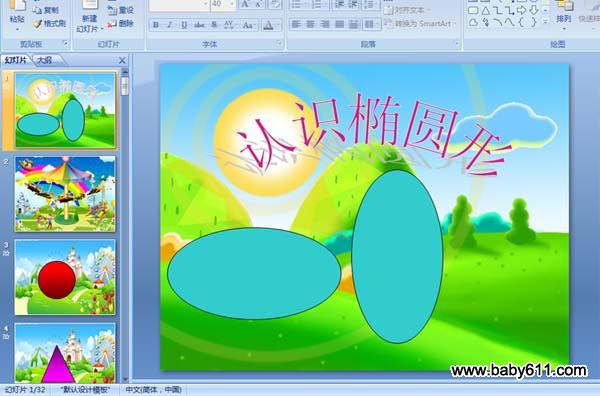Select the triangle shape in the shapes gallery
600x396 pixels.
(x=486, y=11)
